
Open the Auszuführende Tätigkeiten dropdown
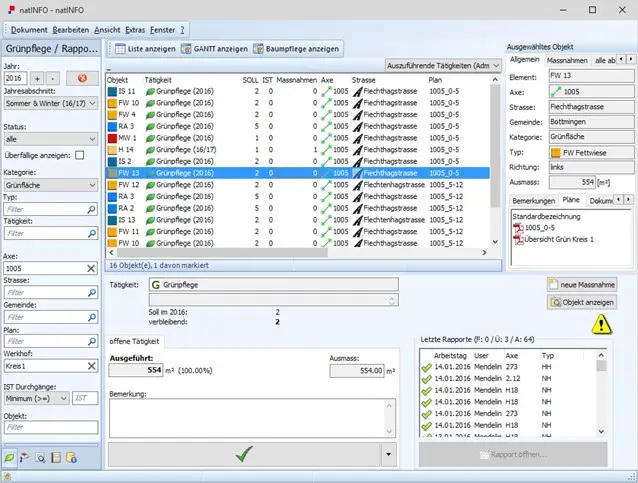click(x=443, y=66)
